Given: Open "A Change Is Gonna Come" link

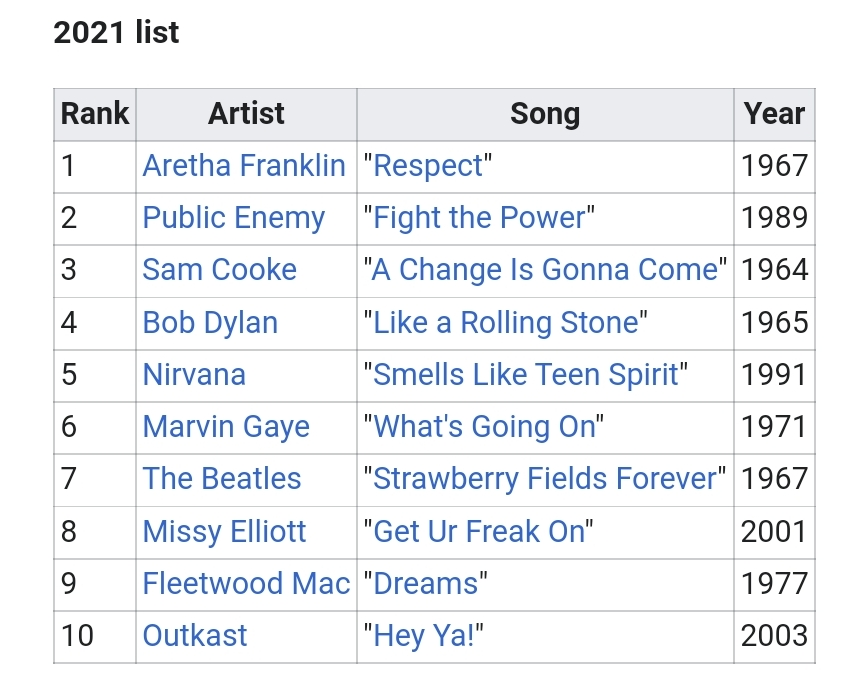Looking at the screenshot, I should click(x=545, y=270).
